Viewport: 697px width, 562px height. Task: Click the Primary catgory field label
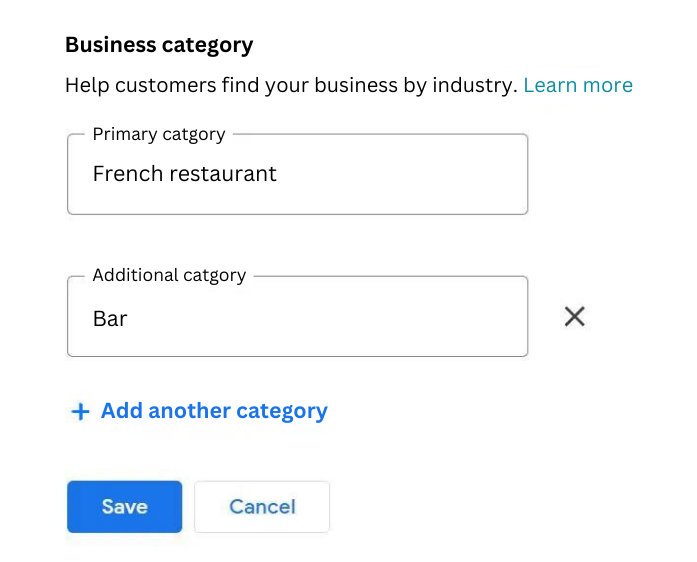pos(158,134)
